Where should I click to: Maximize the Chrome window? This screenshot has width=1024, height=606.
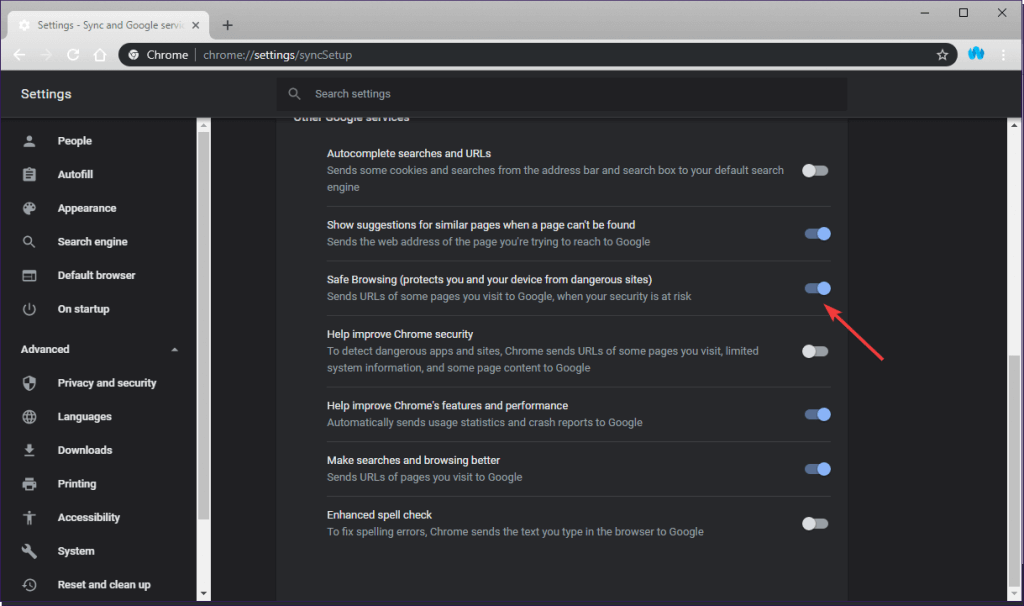point(963,12)
